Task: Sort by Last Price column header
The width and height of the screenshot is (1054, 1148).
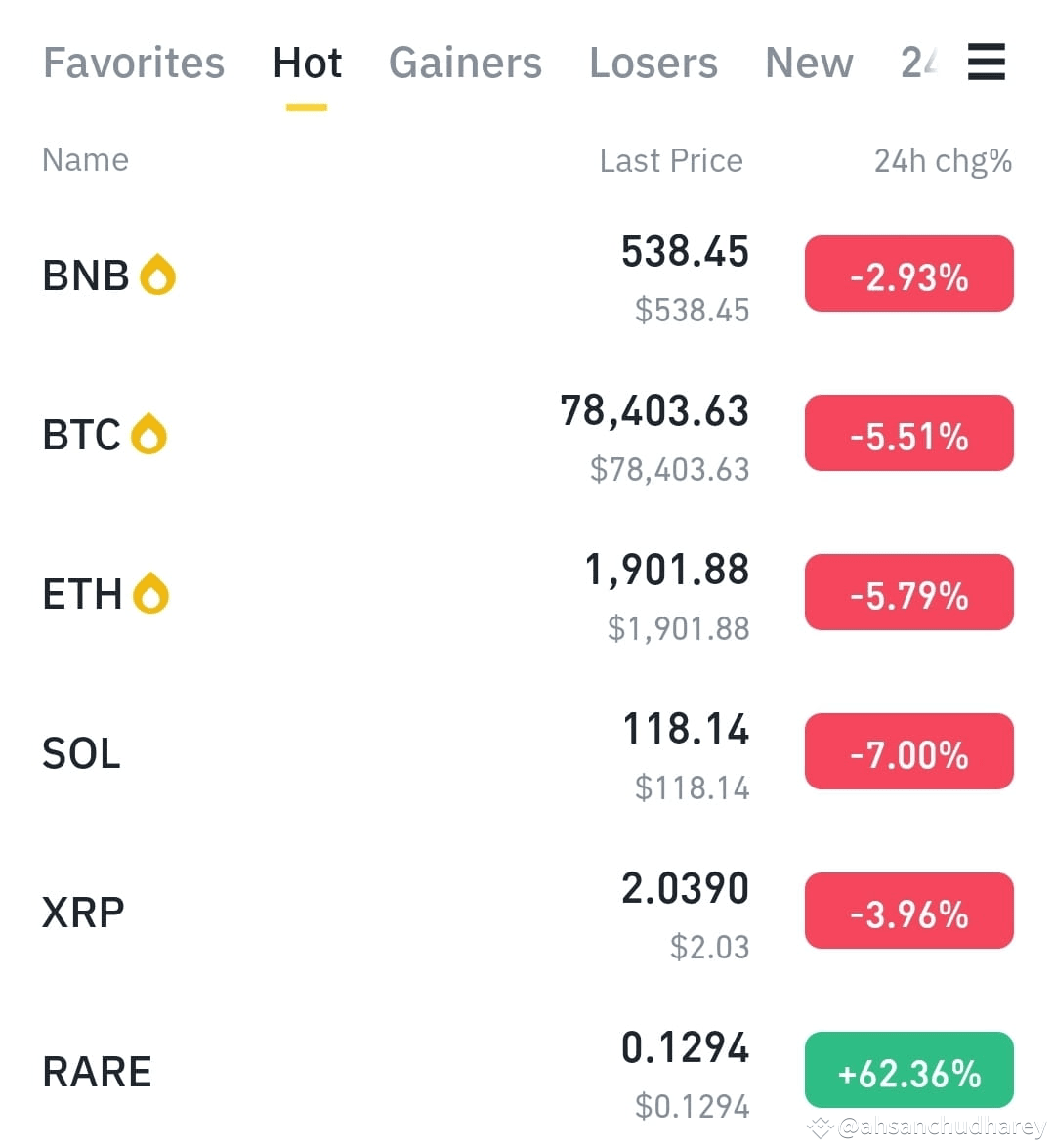Action: pos(671,160)
